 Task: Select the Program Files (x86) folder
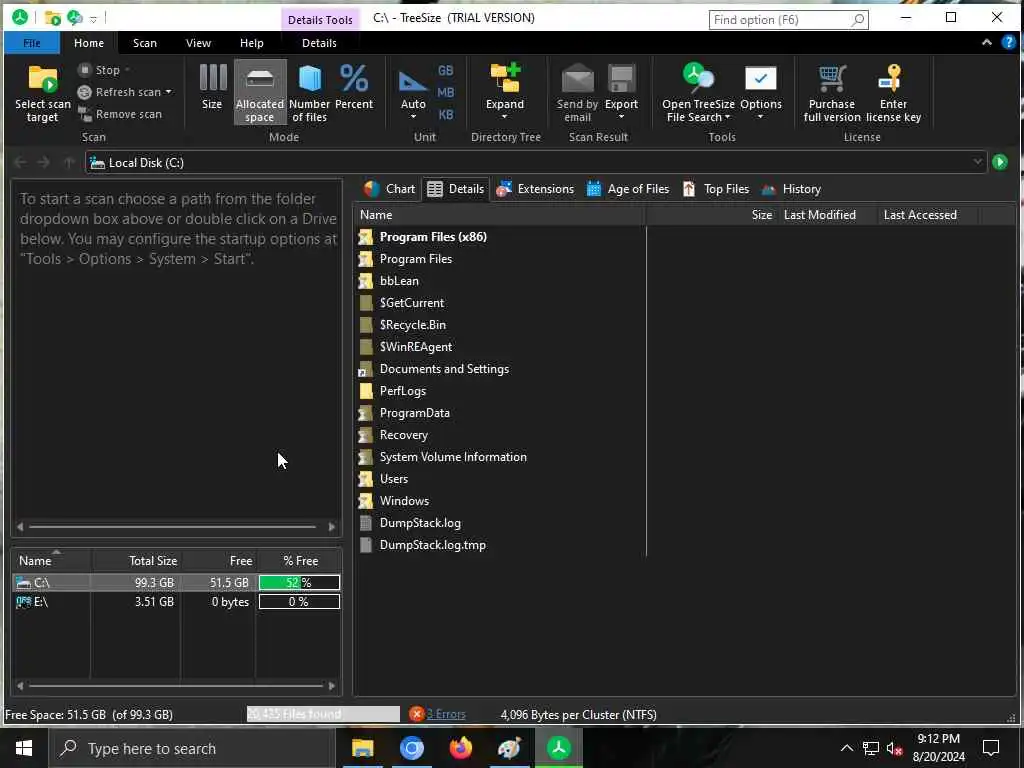coord(433,237)
